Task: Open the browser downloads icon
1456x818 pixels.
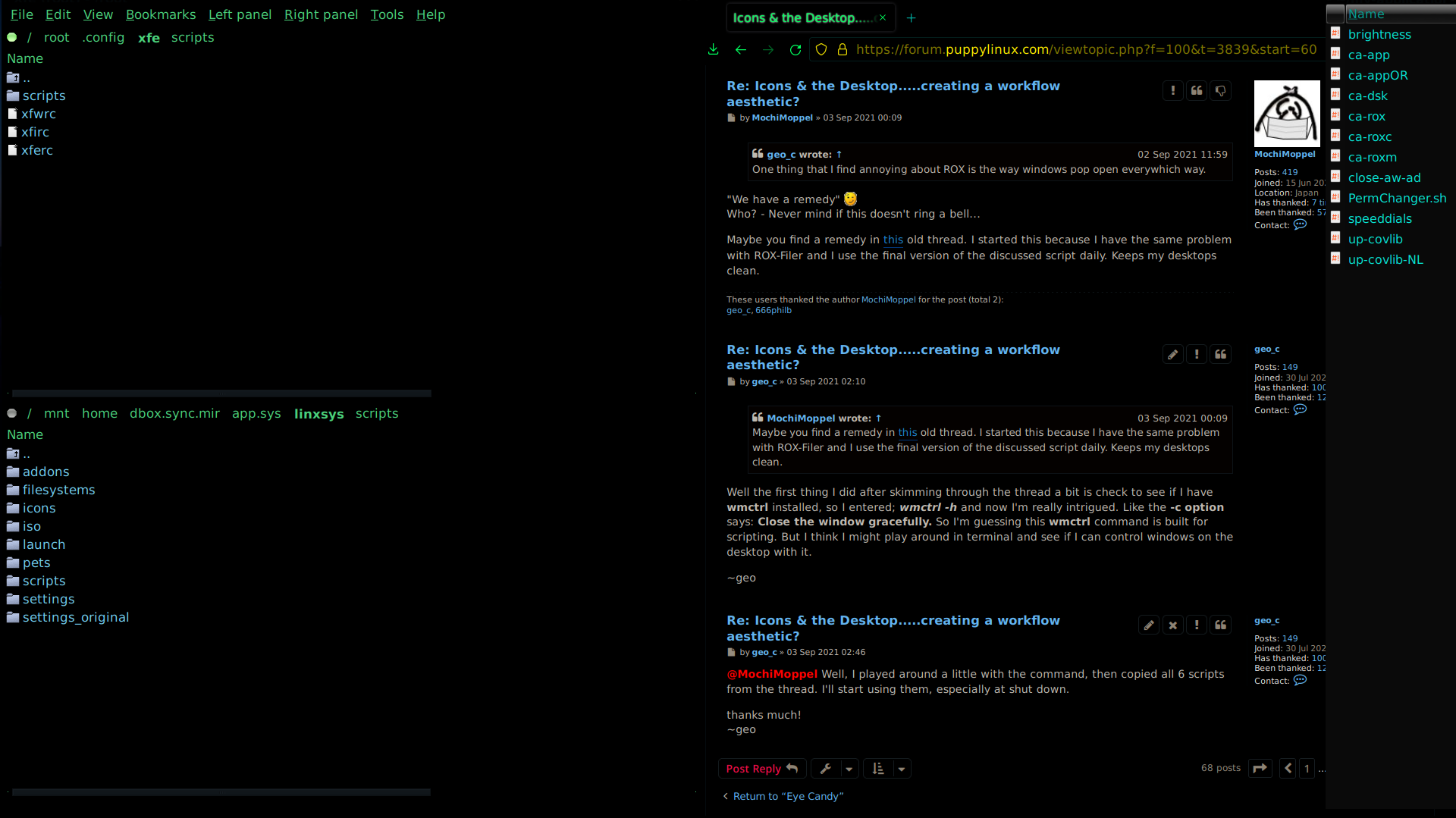Action: (713, 50)
